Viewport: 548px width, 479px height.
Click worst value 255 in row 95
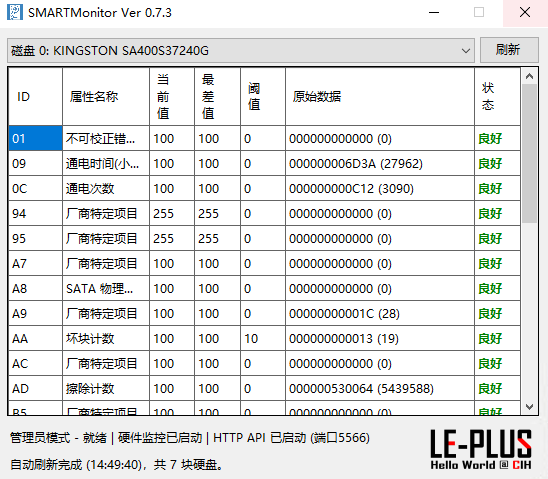tap(217, 238)
